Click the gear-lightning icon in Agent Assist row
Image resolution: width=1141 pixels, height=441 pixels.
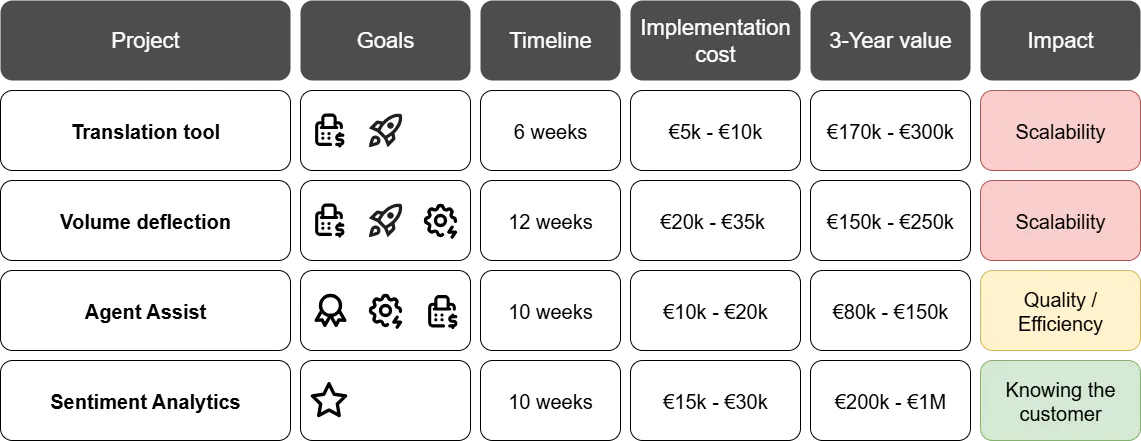(x=385, y=312)
